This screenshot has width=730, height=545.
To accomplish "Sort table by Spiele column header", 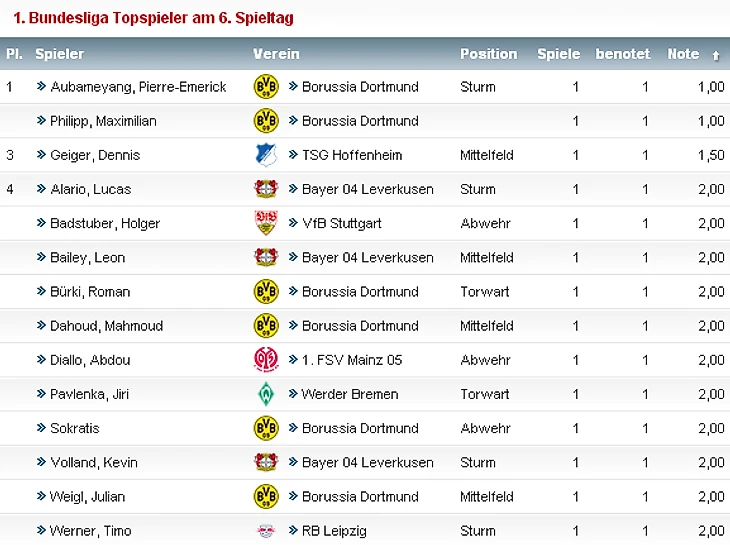I will (x=559, y=54).
